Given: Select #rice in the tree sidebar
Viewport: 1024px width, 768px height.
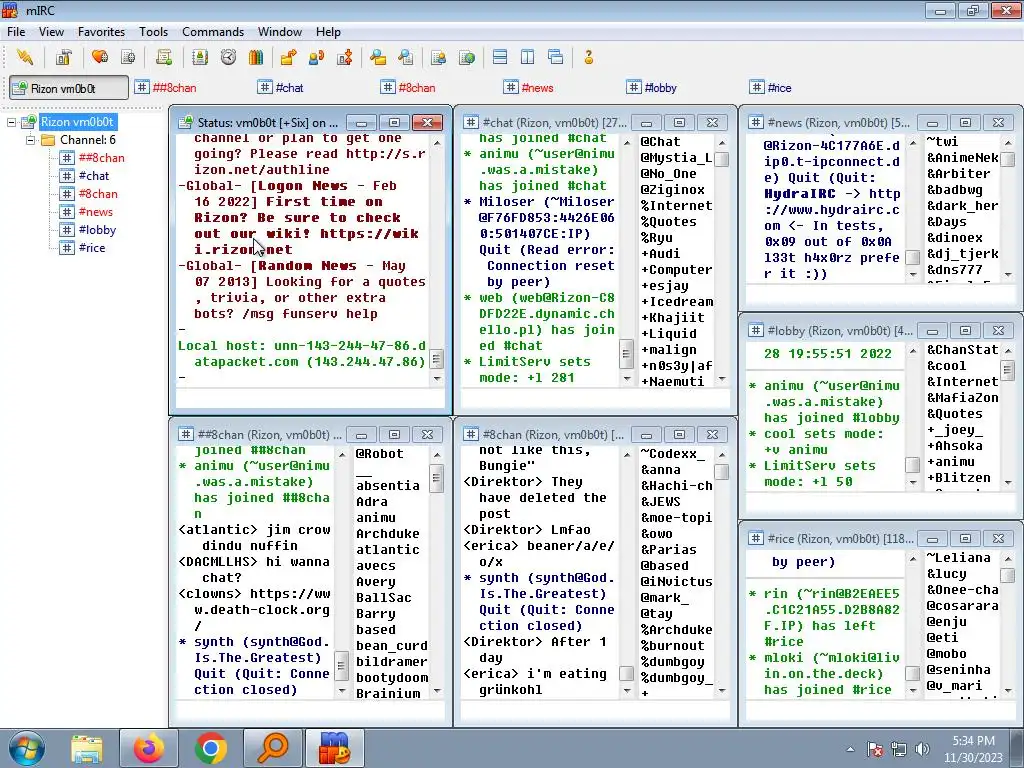Looking at the screenshot, I should pos(91,248).
